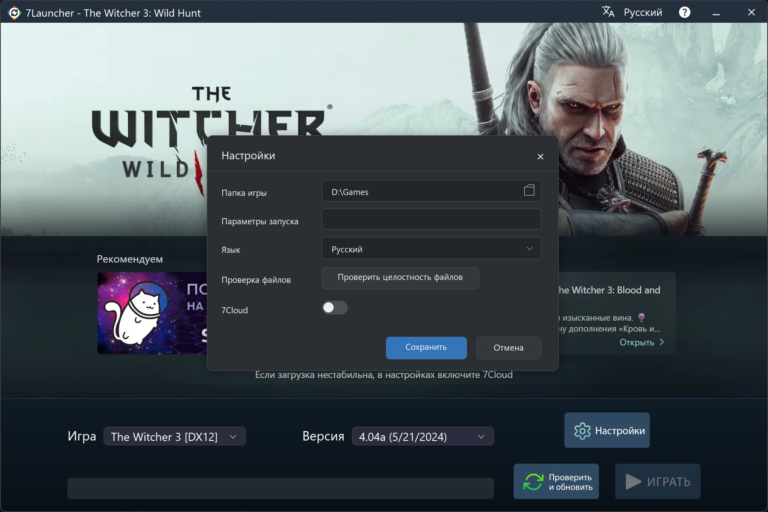The image size is (768, 512).
Task: Open the Язык dropdown set to Русский
Action: (x=431, y=249)
